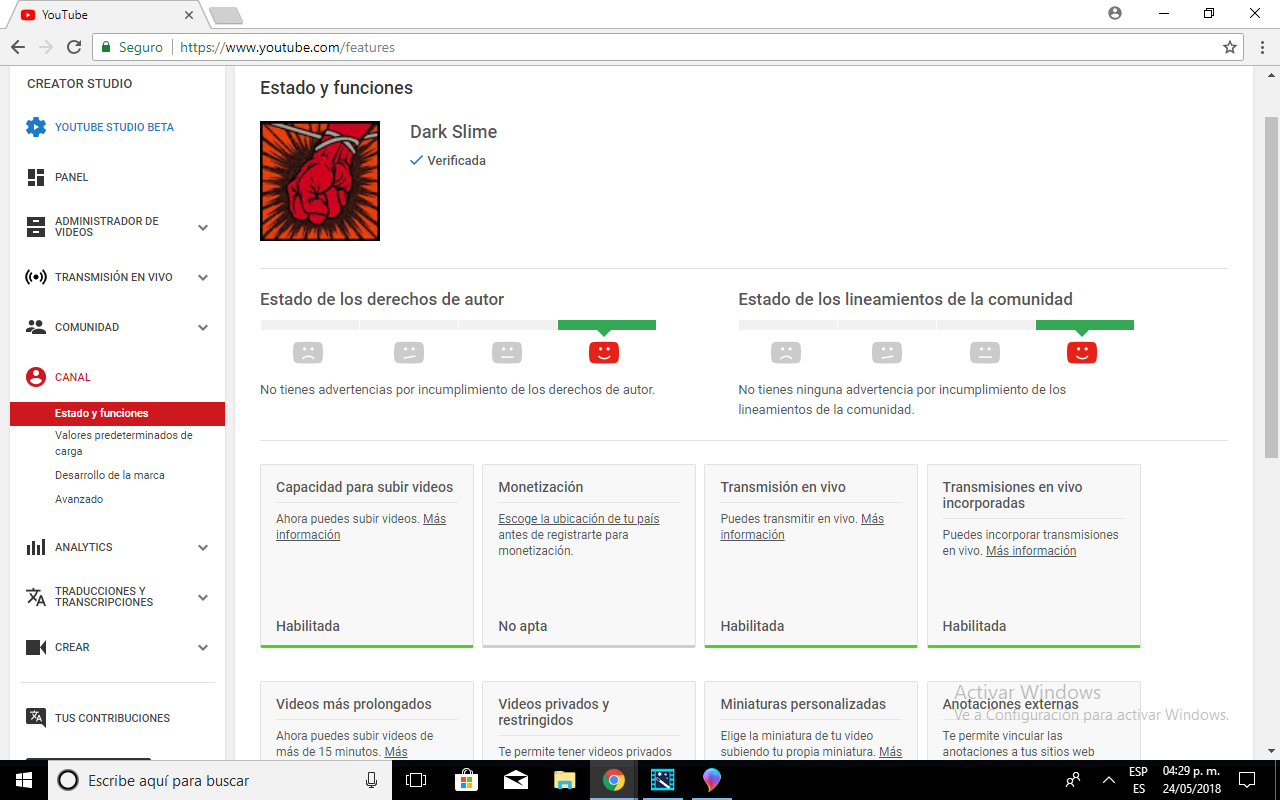Switch to the YouTube browser tab
The width and height of the screenshot is (1280, 800).
pos(105,15)
